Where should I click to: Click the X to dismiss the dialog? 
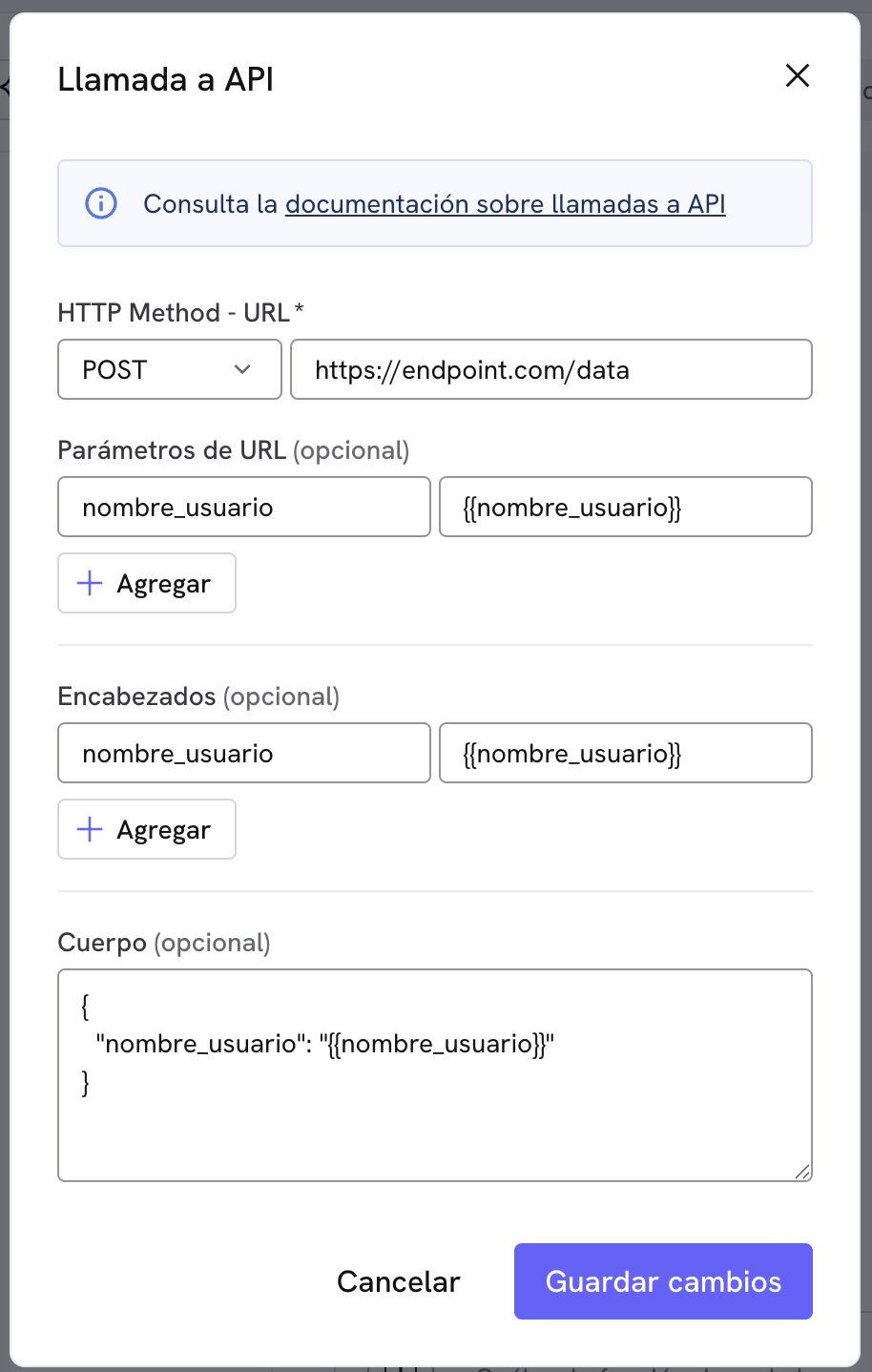click(x=797, y=75)
